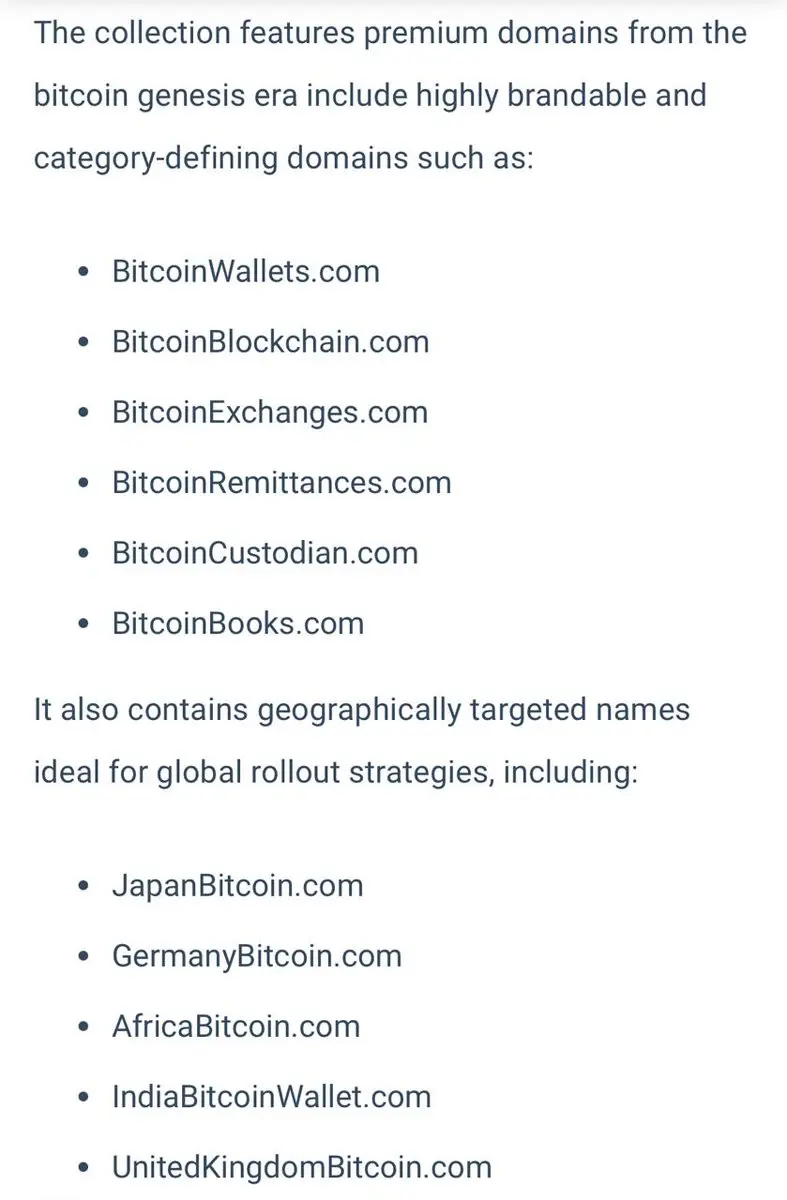This screenshot has width=787, height=1200.
Task: Click the BitcoinBooks.com entry
Action: click(238, 624)
